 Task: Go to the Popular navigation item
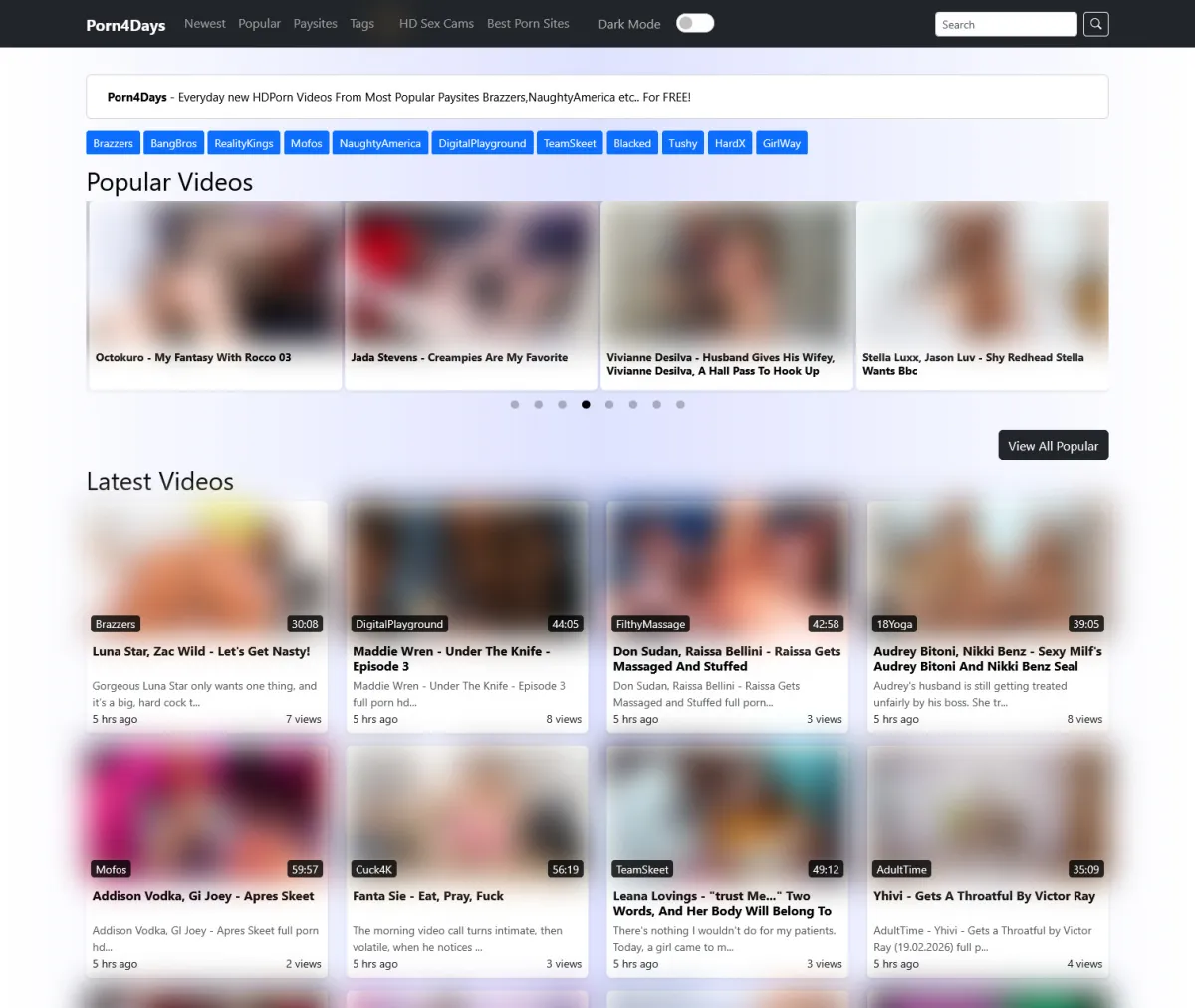click(259, 23)
